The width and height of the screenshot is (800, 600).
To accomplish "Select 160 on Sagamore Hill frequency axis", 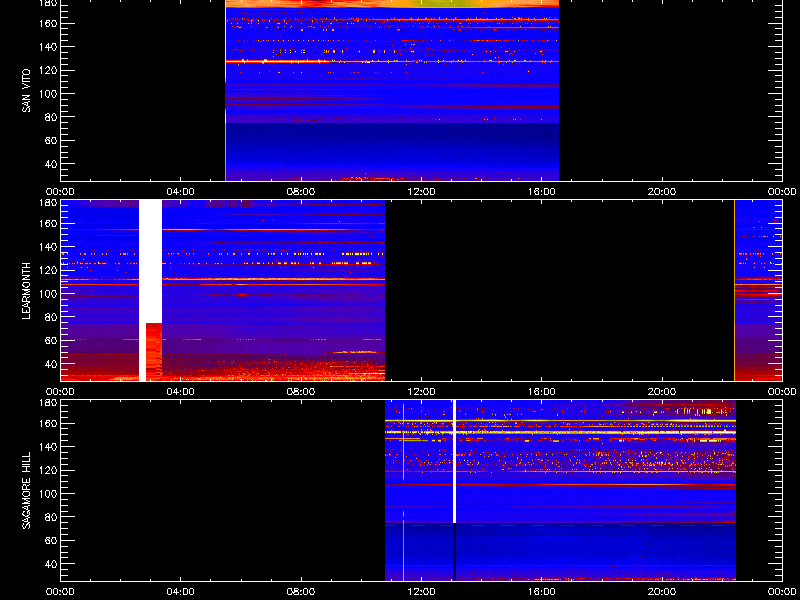I will click(x=49, y=424).
